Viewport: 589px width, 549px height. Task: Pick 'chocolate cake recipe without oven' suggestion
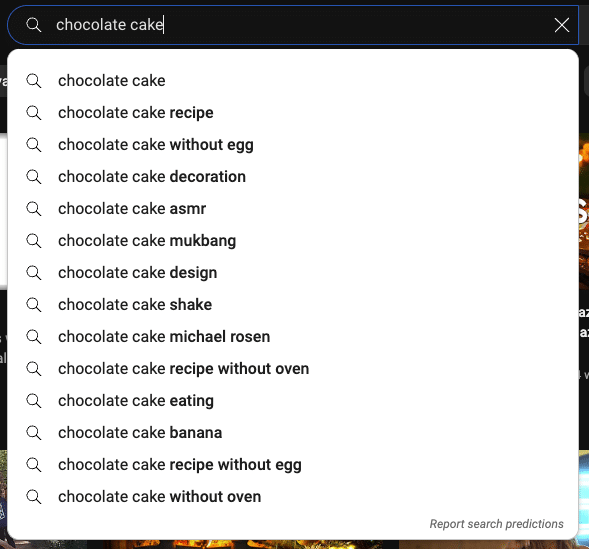pos(293,369)
